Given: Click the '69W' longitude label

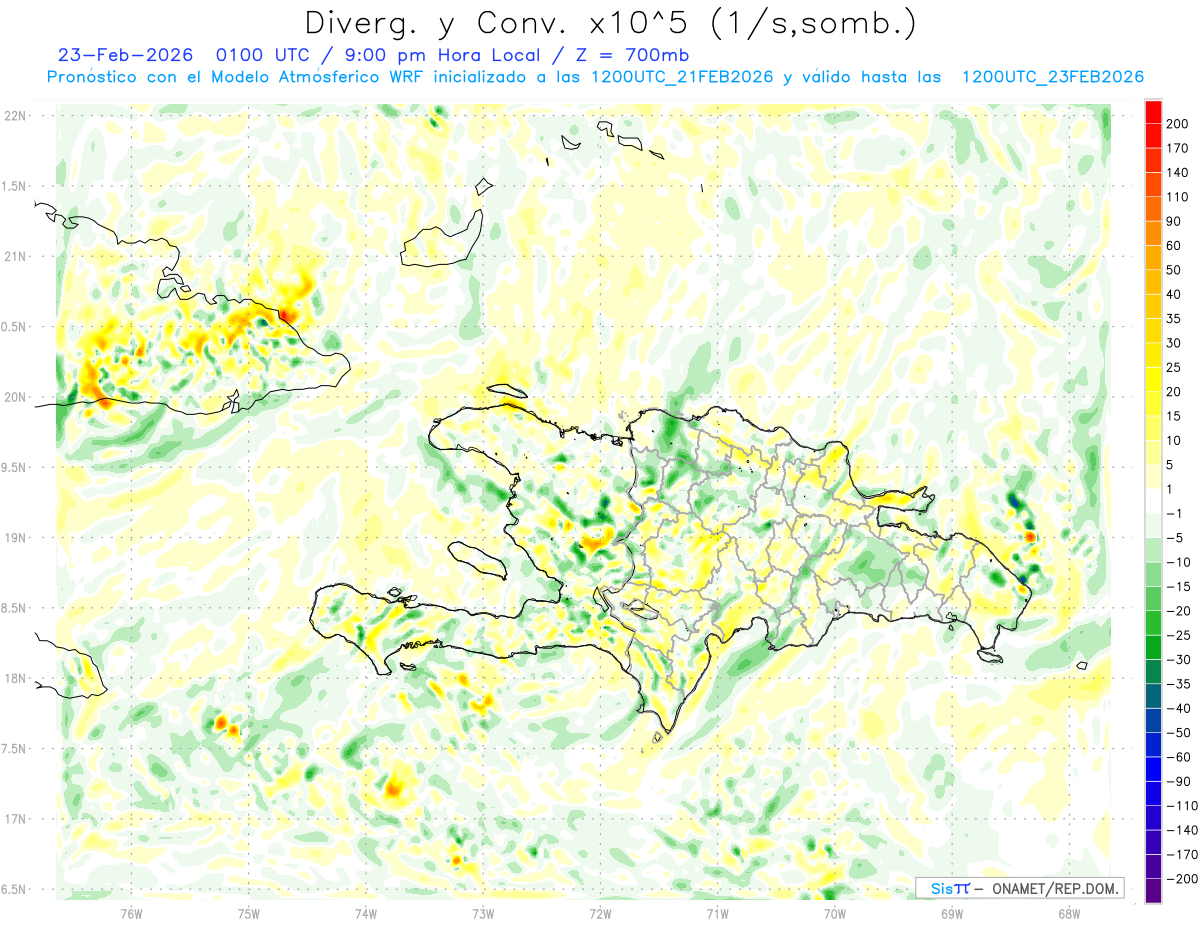Looking at the screenshot, I should (951, 913).
